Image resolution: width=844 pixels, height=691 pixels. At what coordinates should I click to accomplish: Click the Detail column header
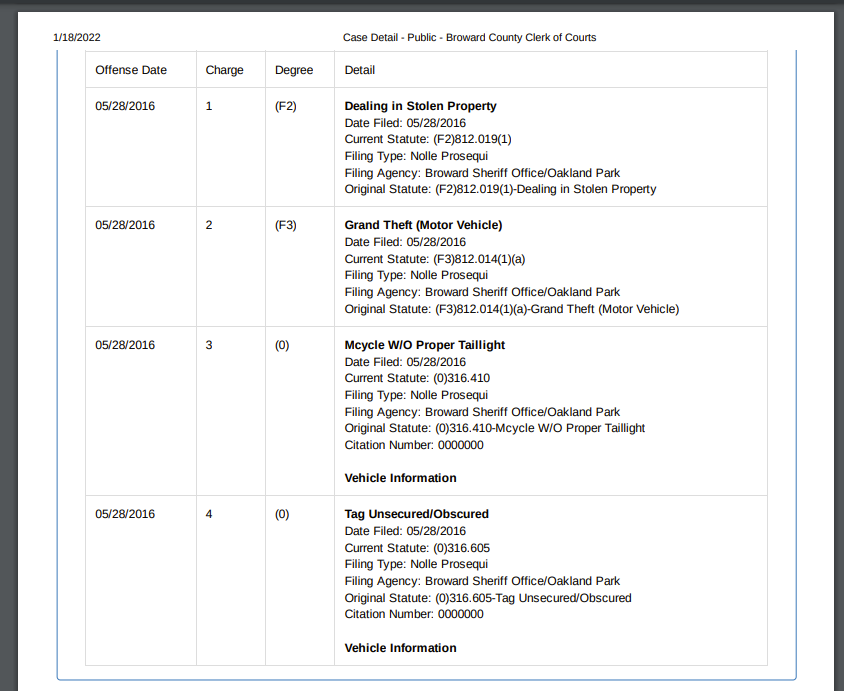click(x=360, y=70)
